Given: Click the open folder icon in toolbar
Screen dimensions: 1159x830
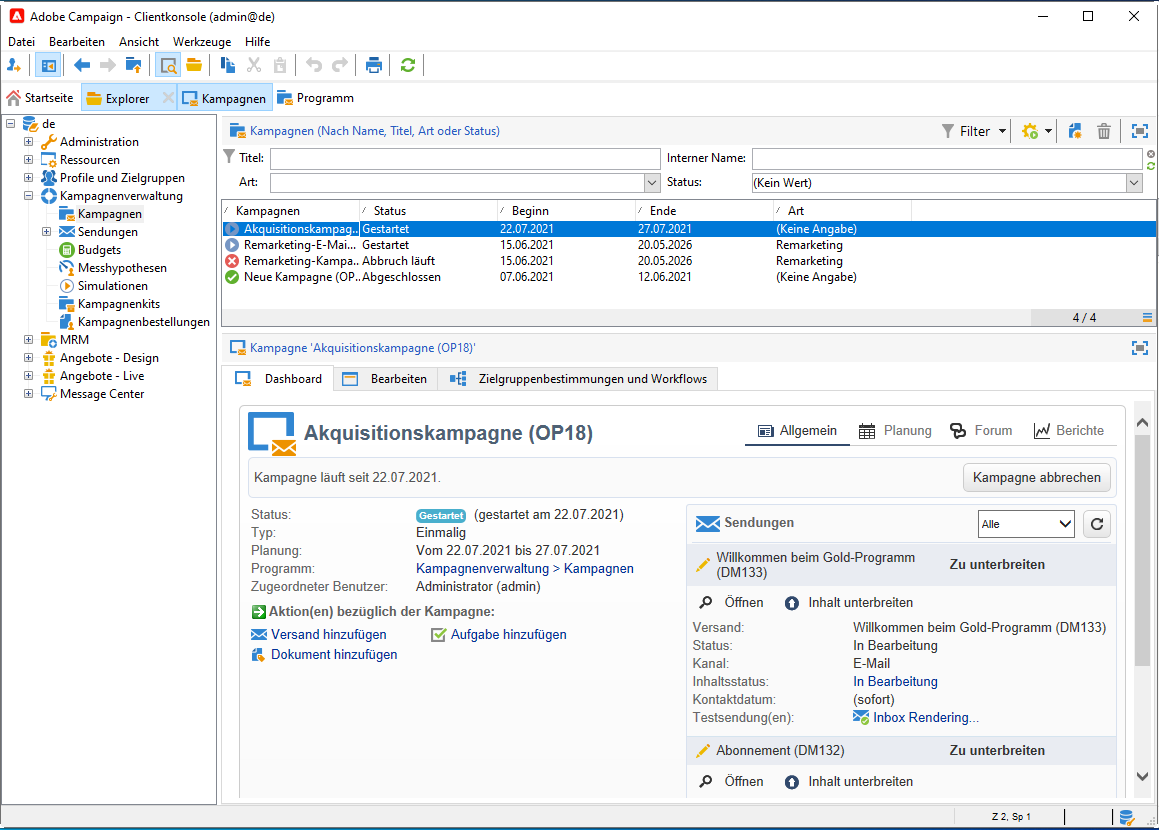Looking at the screenshot, I should (x=194, y=66).
